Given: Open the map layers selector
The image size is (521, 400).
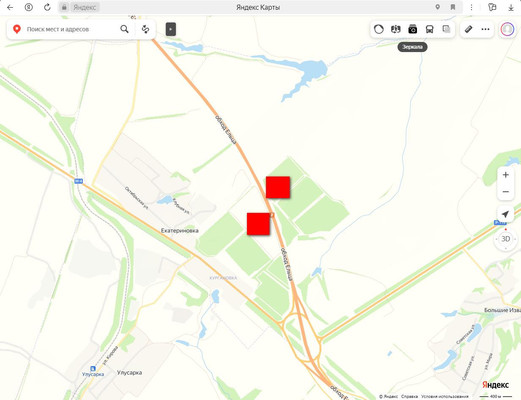Looking at the screenshot, I should tap(446, 29).
